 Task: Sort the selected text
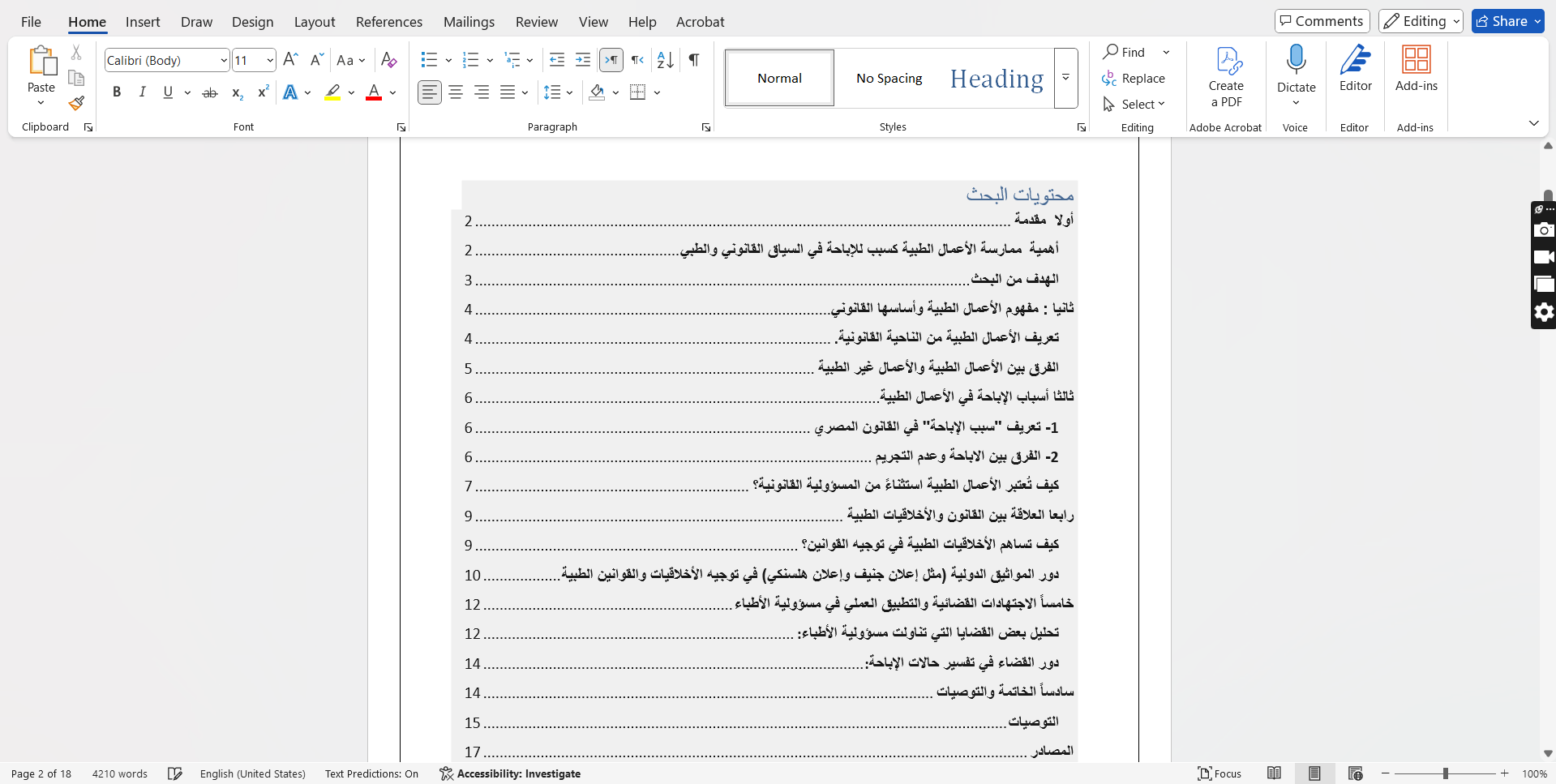coord(666,60)
